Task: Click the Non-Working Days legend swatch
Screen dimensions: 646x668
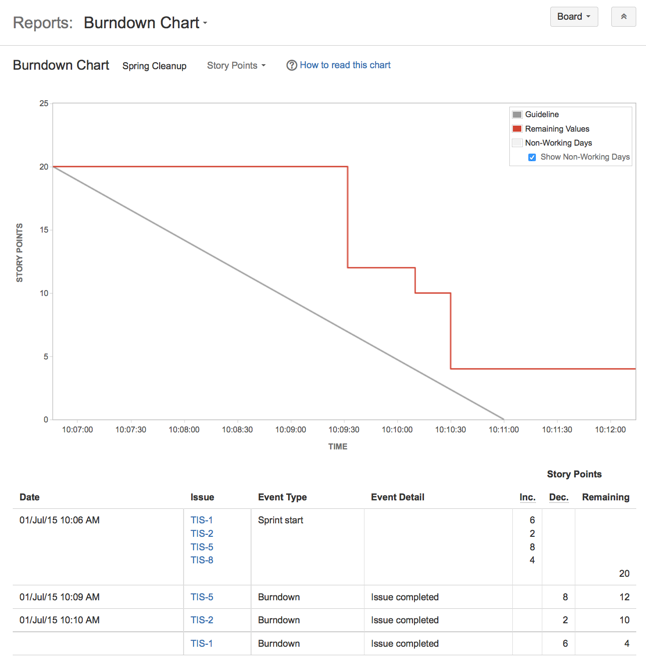Action: coord(517,143)
